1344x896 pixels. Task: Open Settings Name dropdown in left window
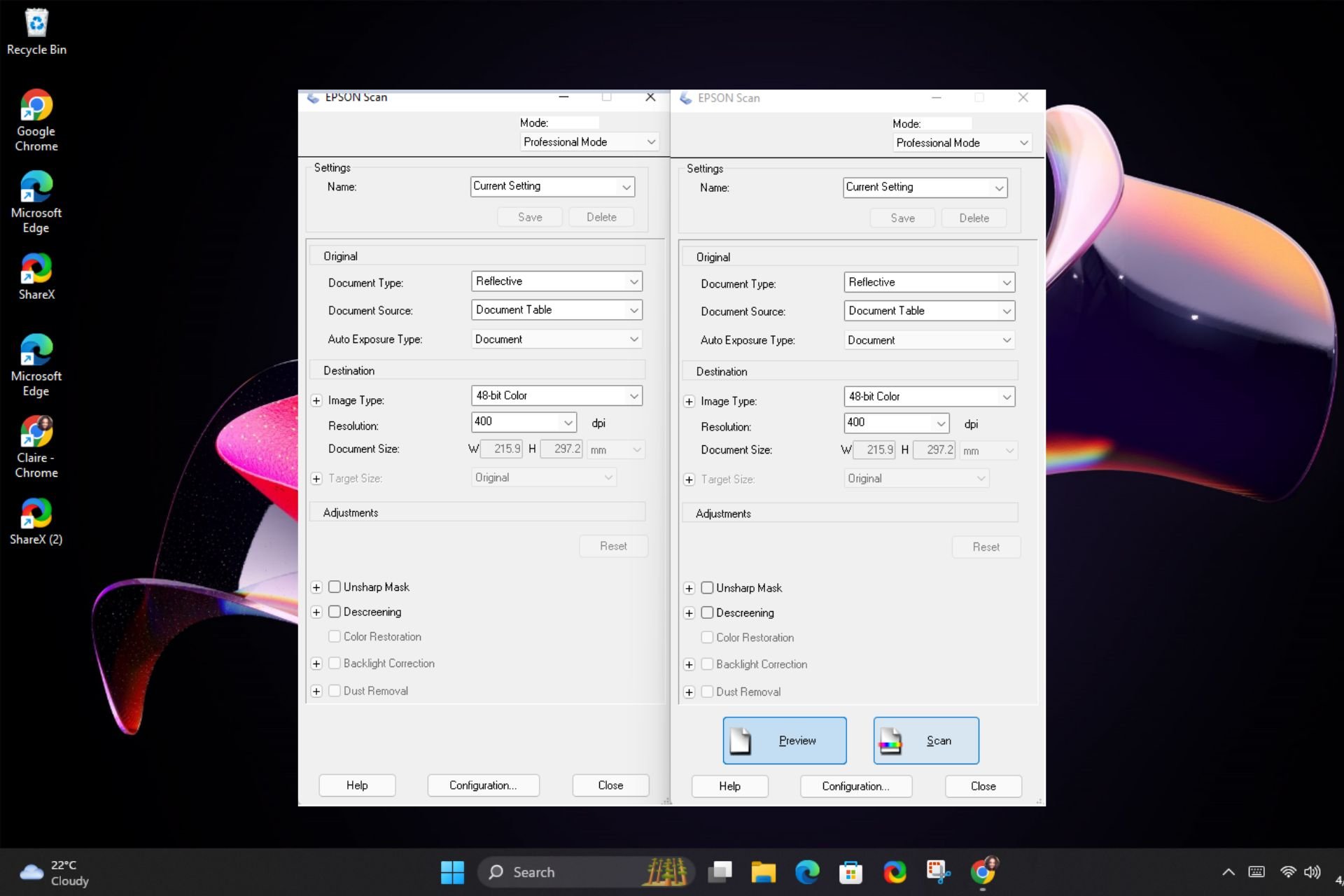tap(553, 186)
